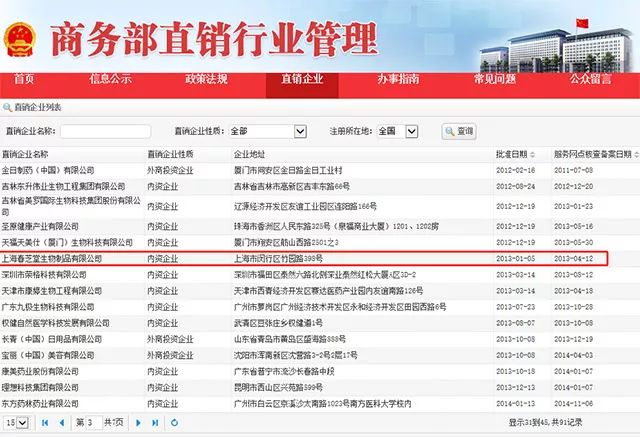Open the 直销企业性质 dropdown
Image resolution: width=640 pixels, height=437 pixels.
pyautogui.click(x=268, y=131)
